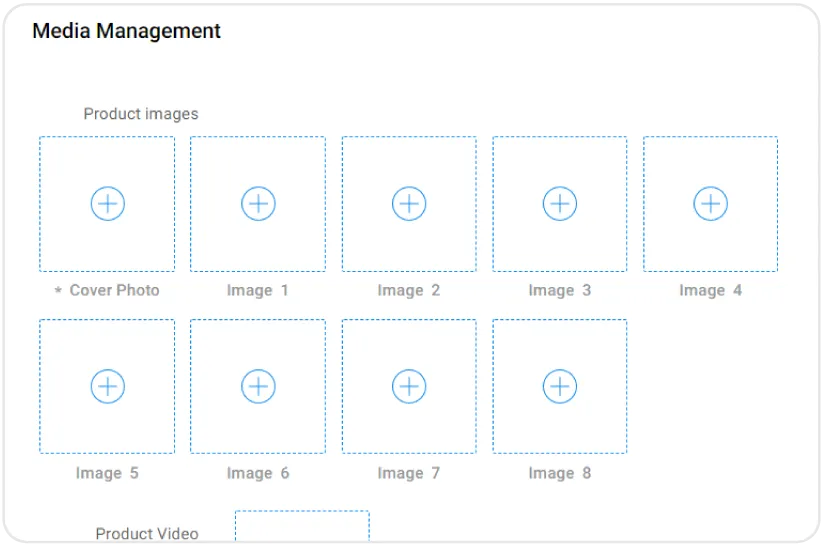Click the "Image 3" label
Screen dimensions: 822x545
point(560,291)
